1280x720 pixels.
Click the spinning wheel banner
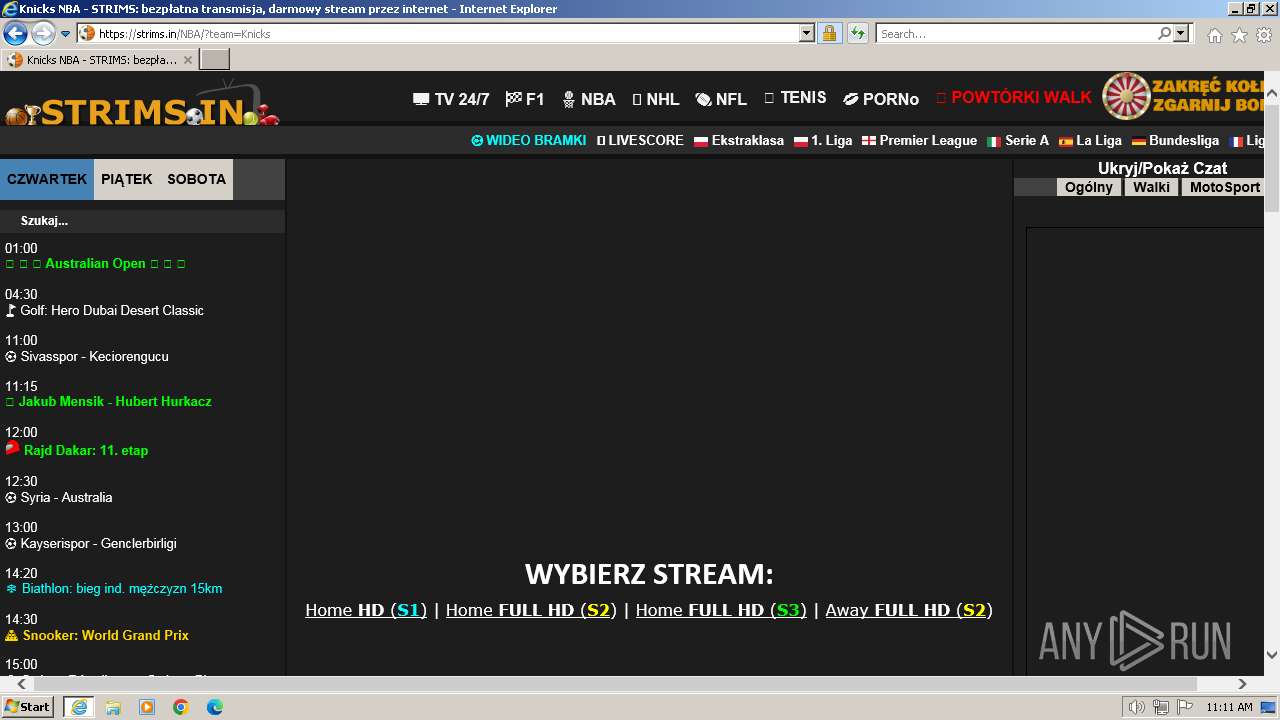tap(1185, 97)
